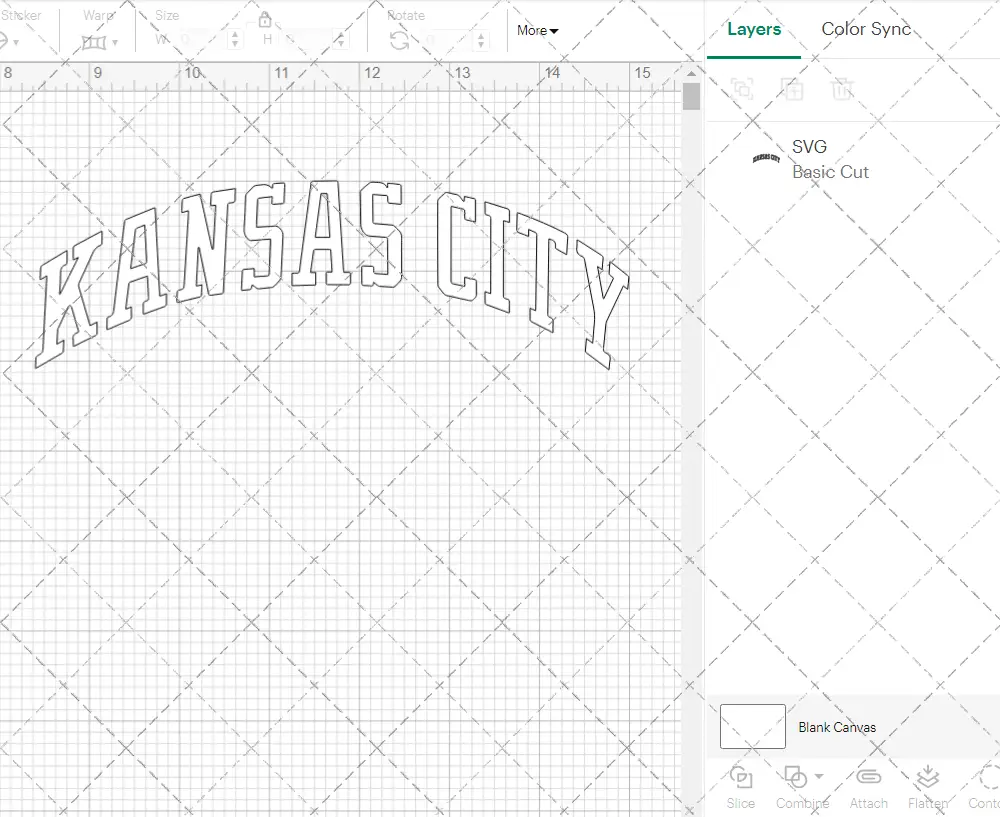The height and width of the screenshot is (817, 1000).
Task: Expand the Combine dropdown arrow
Action: click(x=819, y=776)
